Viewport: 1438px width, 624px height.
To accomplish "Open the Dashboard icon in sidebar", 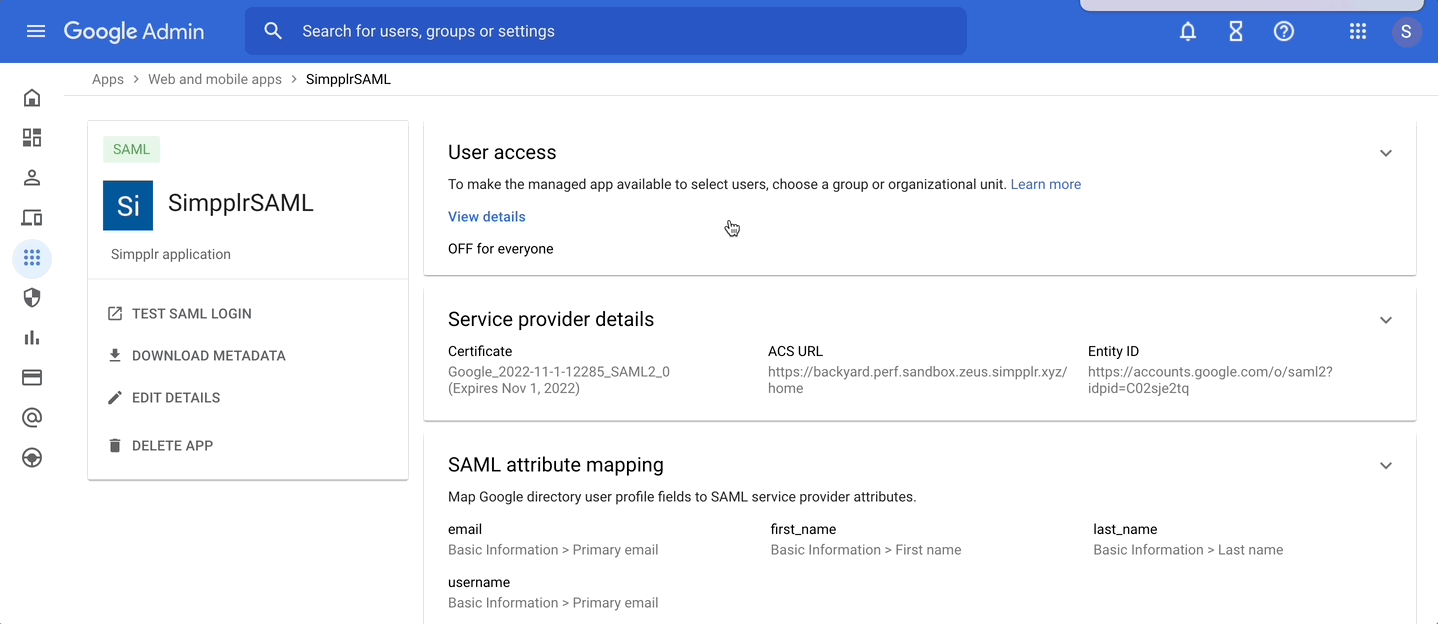I will pos(31,137).
